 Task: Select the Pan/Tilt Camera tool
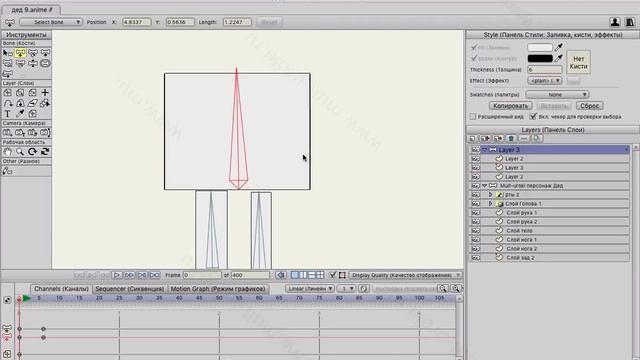45,133
